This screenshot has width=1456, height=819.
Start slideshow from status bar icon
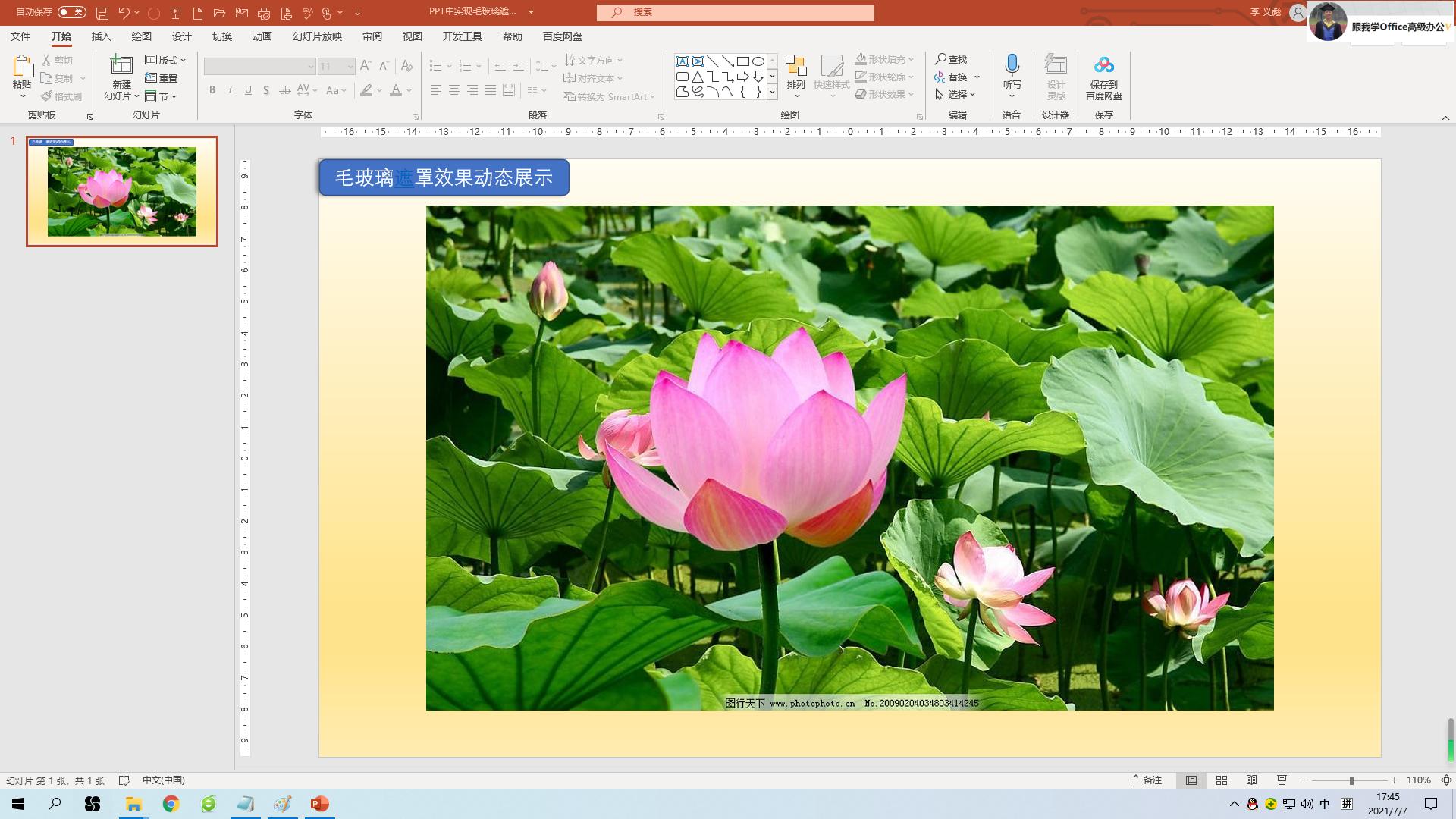1282,780
